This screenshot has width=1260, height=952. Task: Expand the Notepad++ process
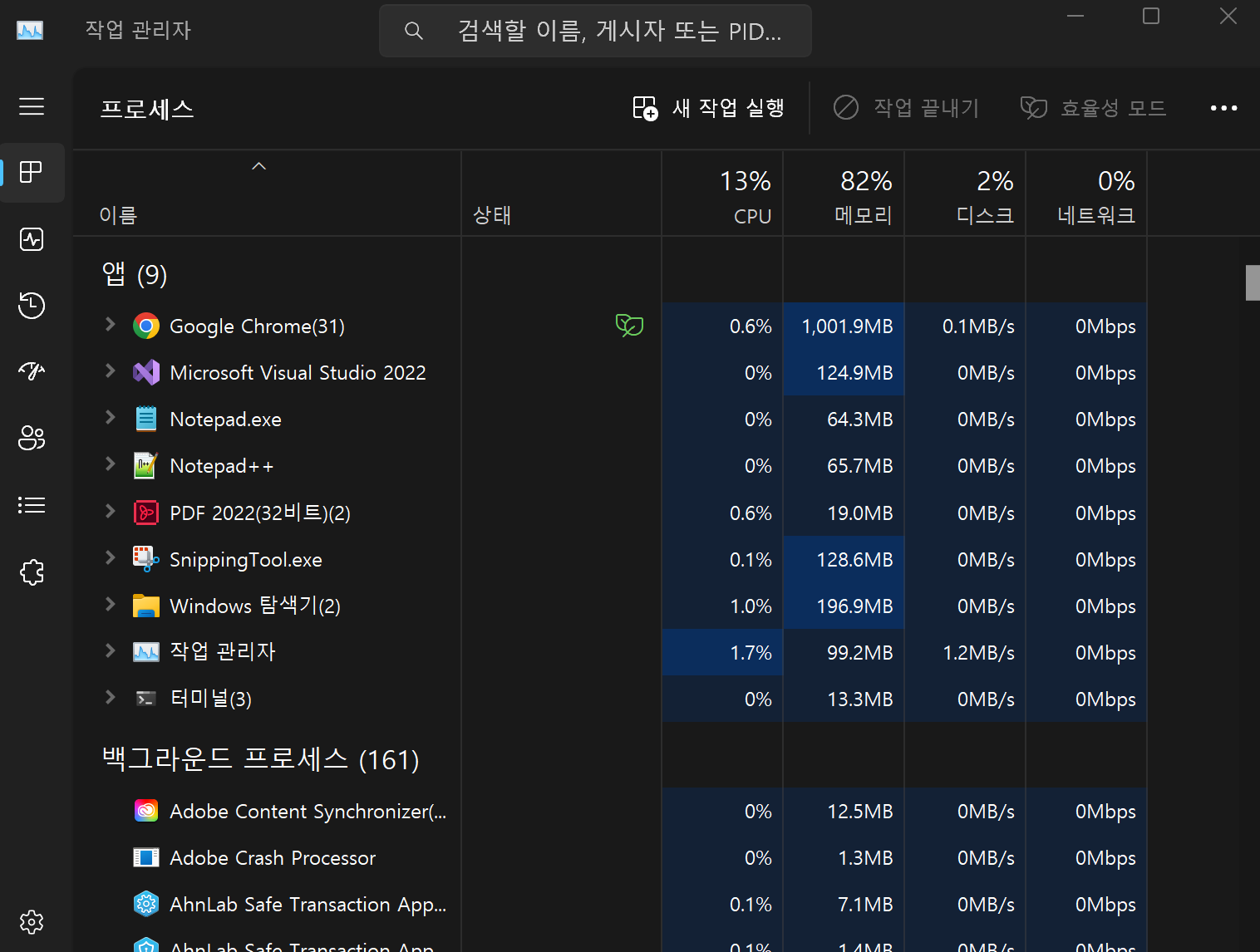coord(110,464)
